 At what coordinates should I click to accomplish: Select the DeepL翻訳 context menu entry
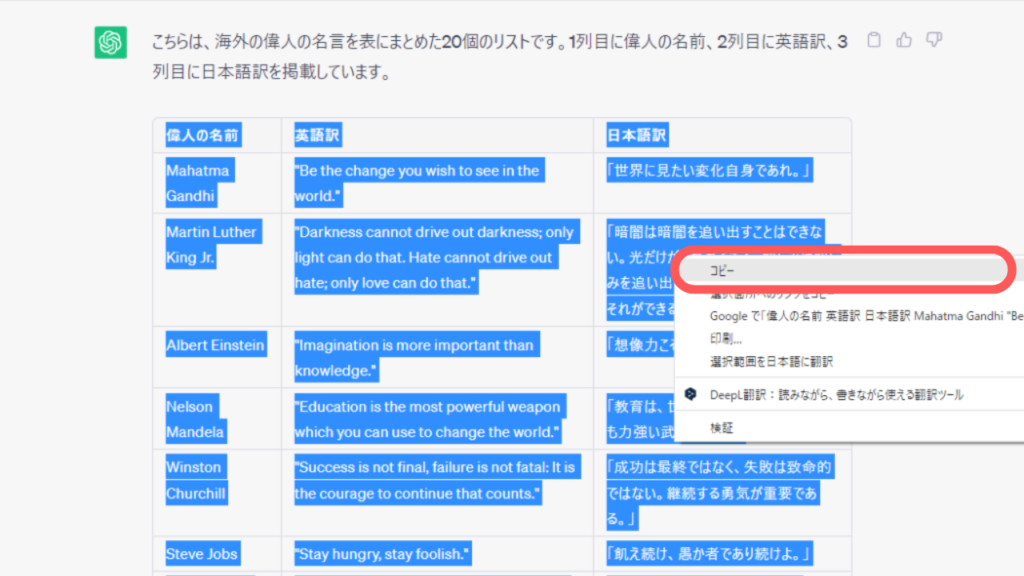(836, 395)
